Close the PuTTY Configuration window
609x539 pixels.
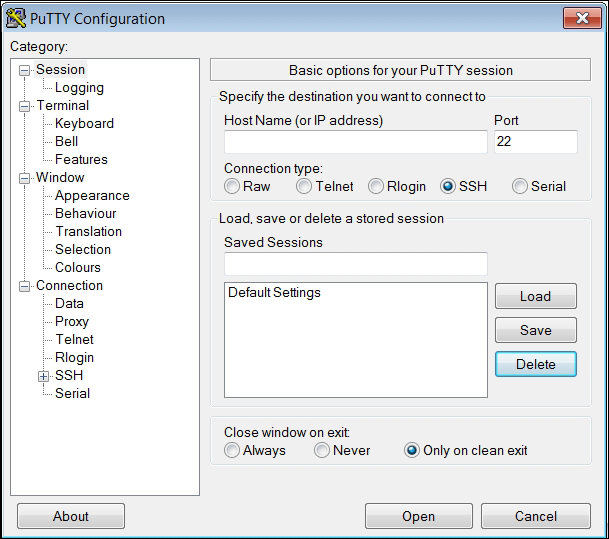[582, 18]
